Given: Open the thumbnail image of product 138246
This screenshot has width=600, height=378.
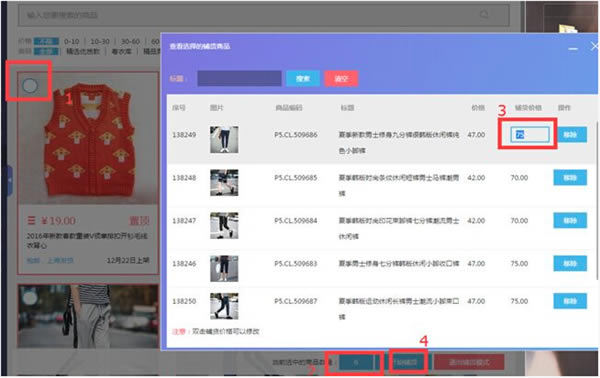Looking at the screenshot, I should click(x=224, y=268).
